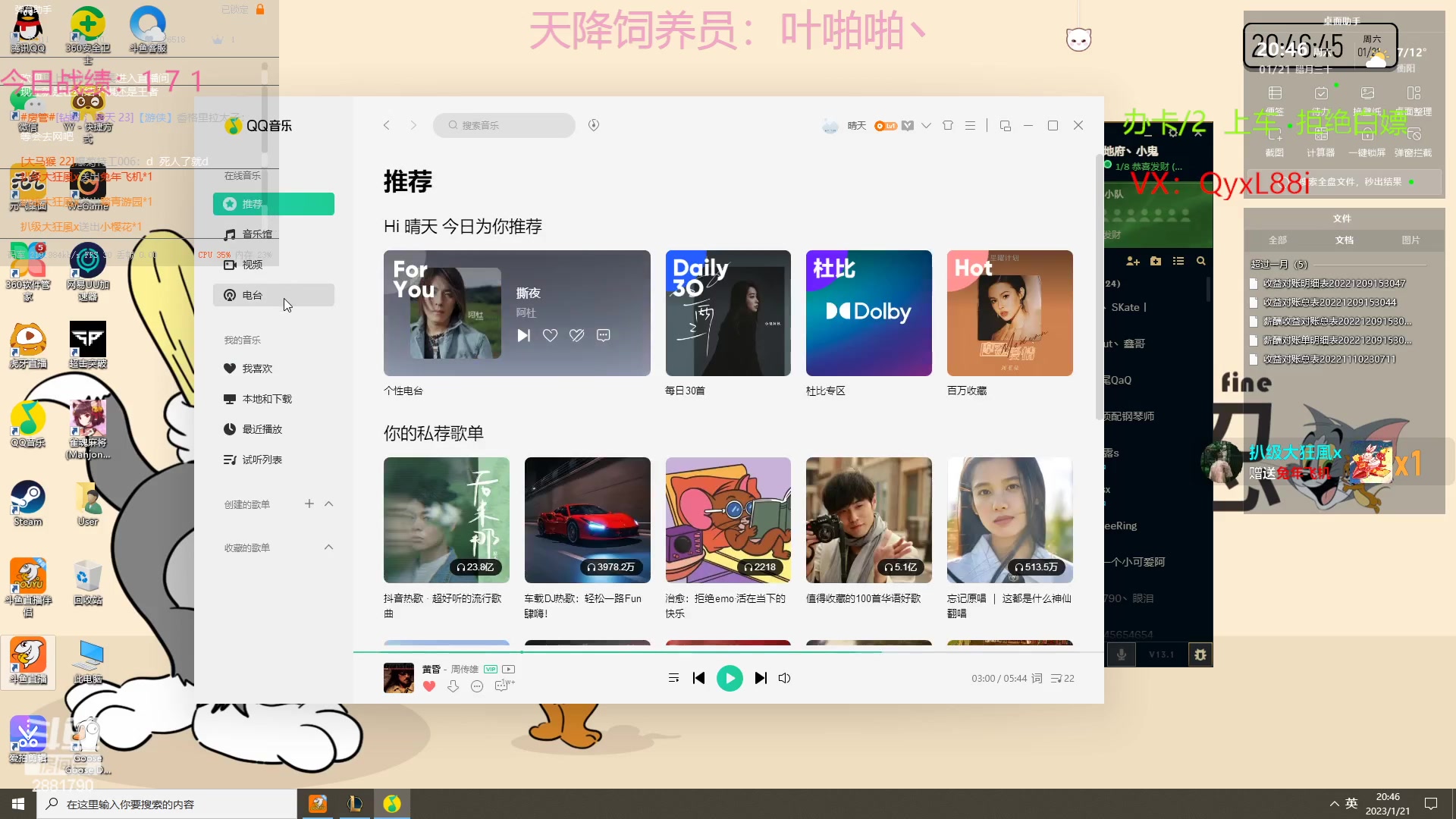Screen dimensions: 1456x819
Task: Click the green VIP envelope badge icon
Action: click(x=908, y=126)
